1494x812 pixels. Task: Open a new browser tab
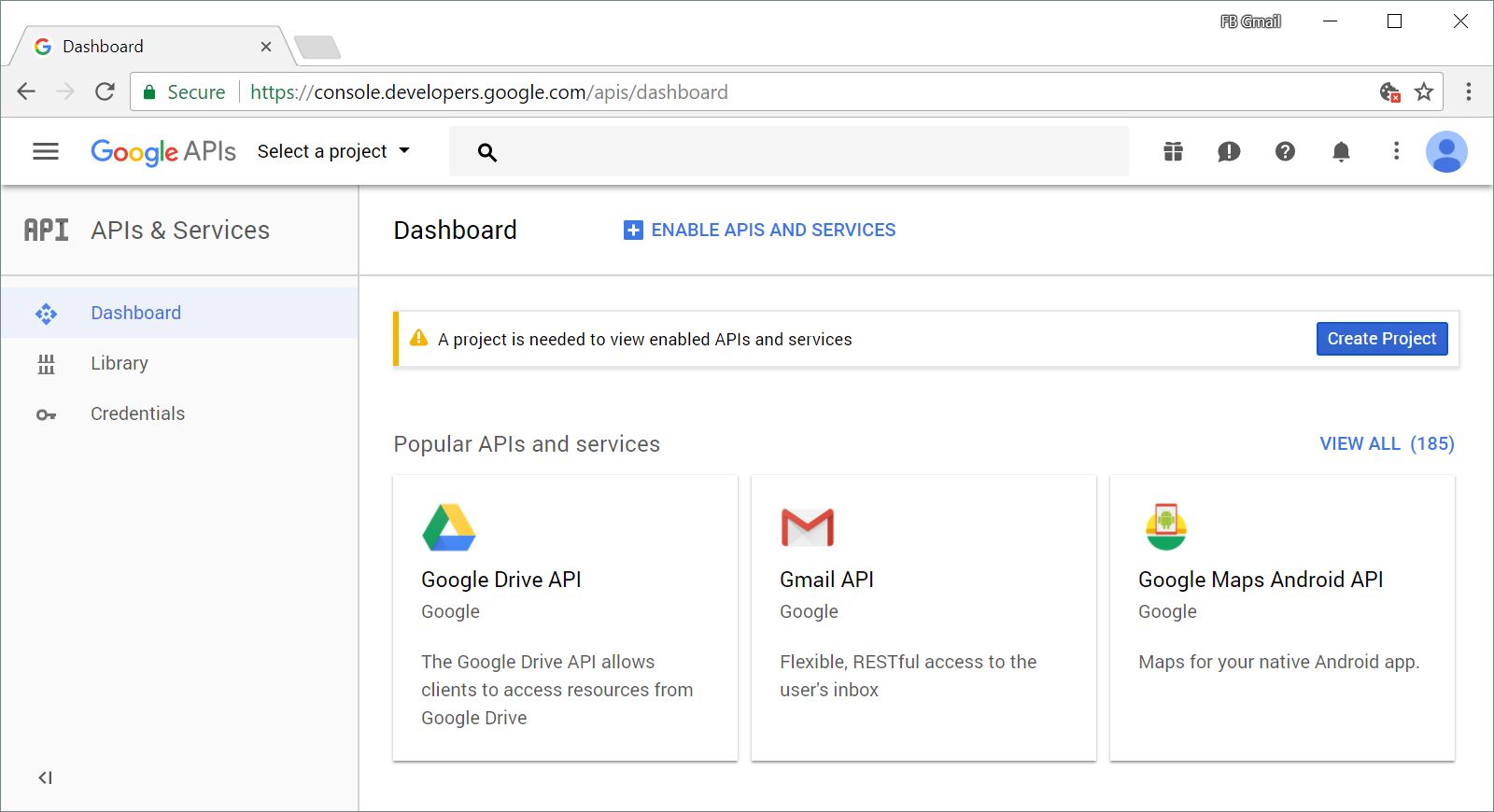pos(317,47)
